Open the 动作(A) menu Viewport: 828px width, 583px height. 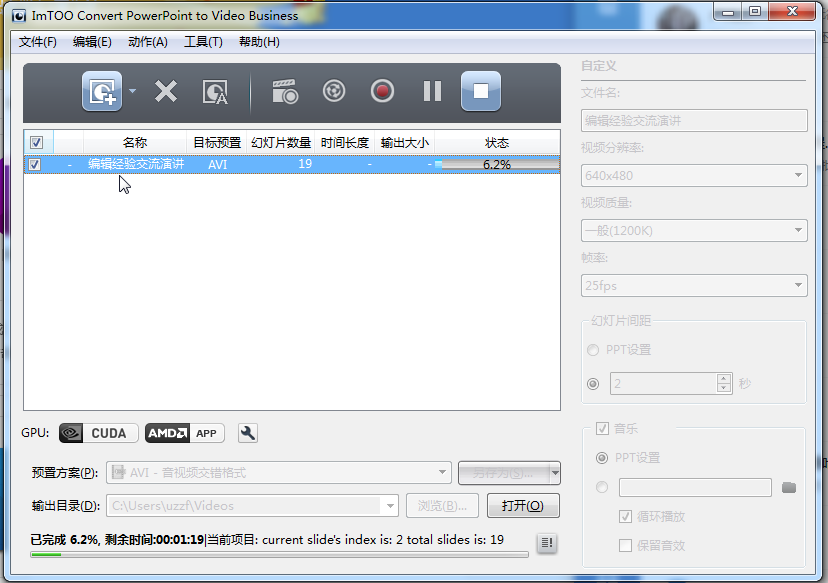point(148,42)
